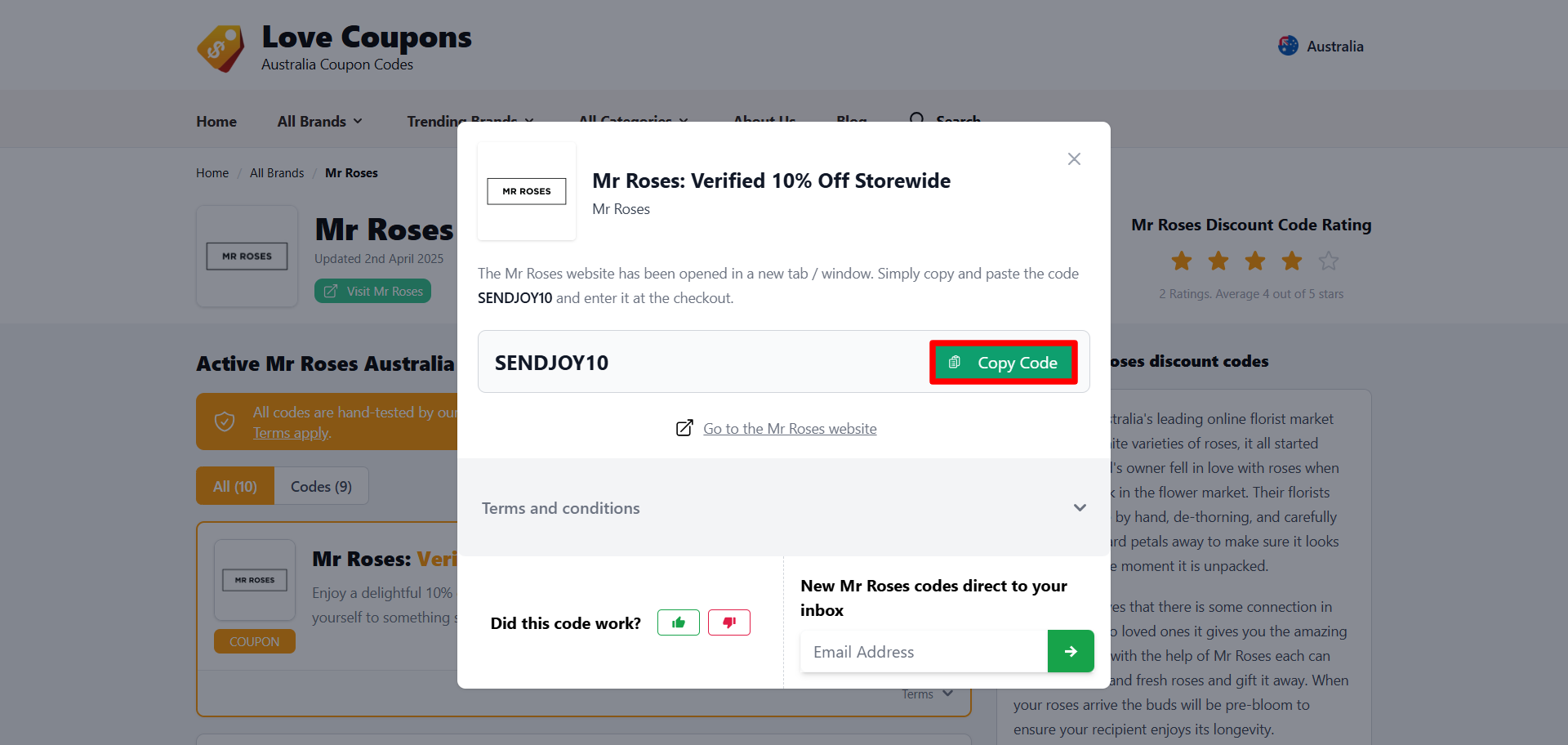
Task: Click '2 Ratings. Average 4 out of 5 stars'
Action: tap(1251, 293)
